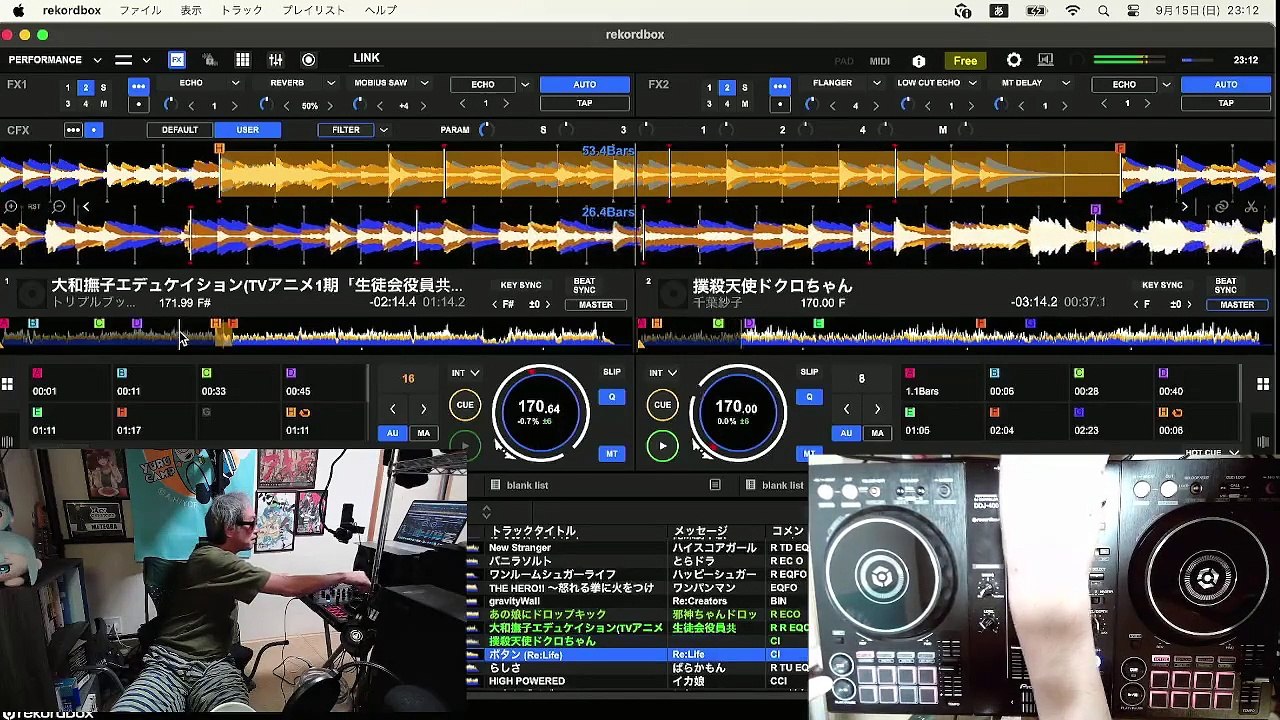1280x720 pixels.
Task: Toggle deck 1 master tempo MT button
Action: [x=612, y=454]
